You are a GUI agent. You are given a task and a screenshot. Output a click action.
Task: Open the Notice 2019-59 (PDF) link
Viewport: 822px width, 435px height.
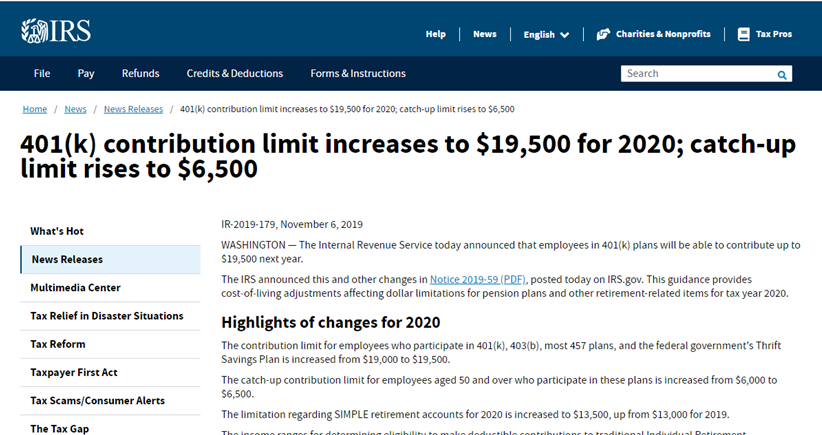click(478, 279)
